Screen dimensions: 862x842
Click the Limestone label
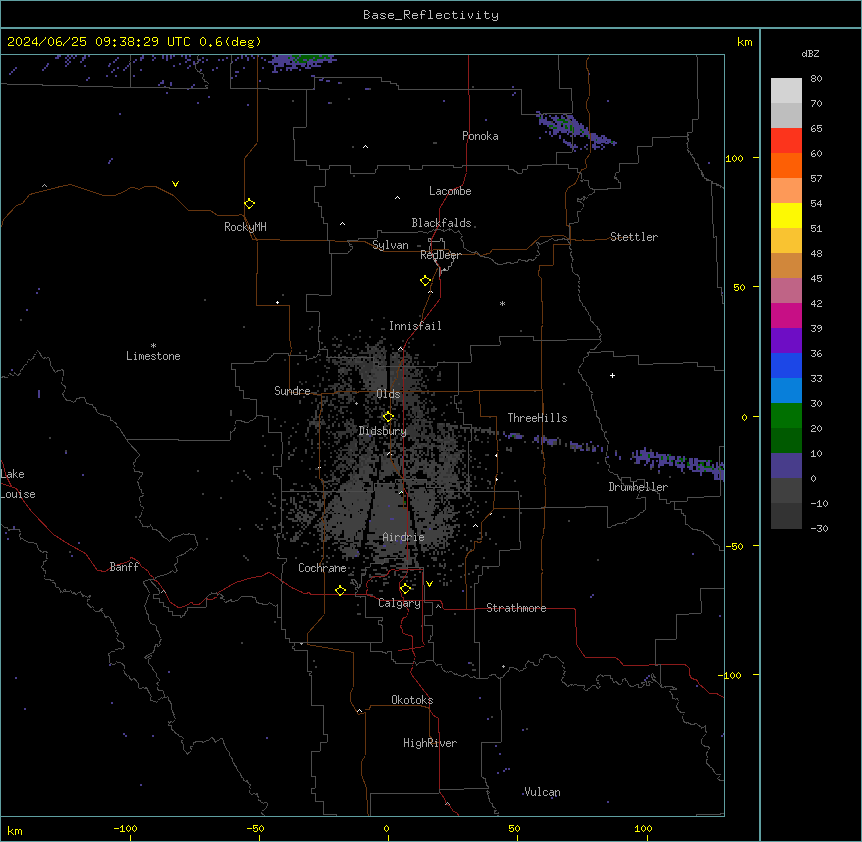153,356
